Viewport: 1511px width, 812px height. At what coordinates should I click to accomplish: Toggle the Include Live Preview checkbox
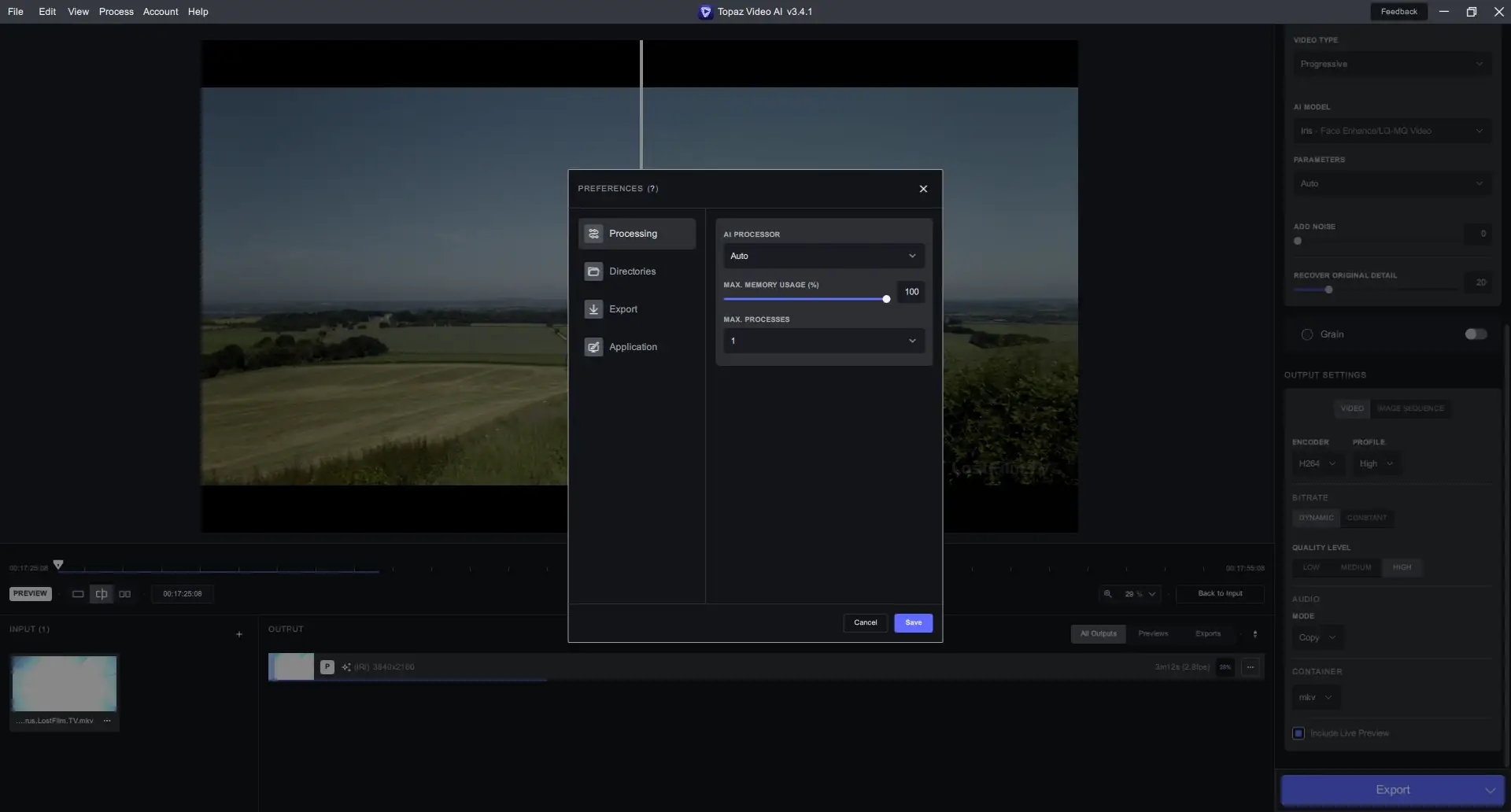tap(1299, 733)
